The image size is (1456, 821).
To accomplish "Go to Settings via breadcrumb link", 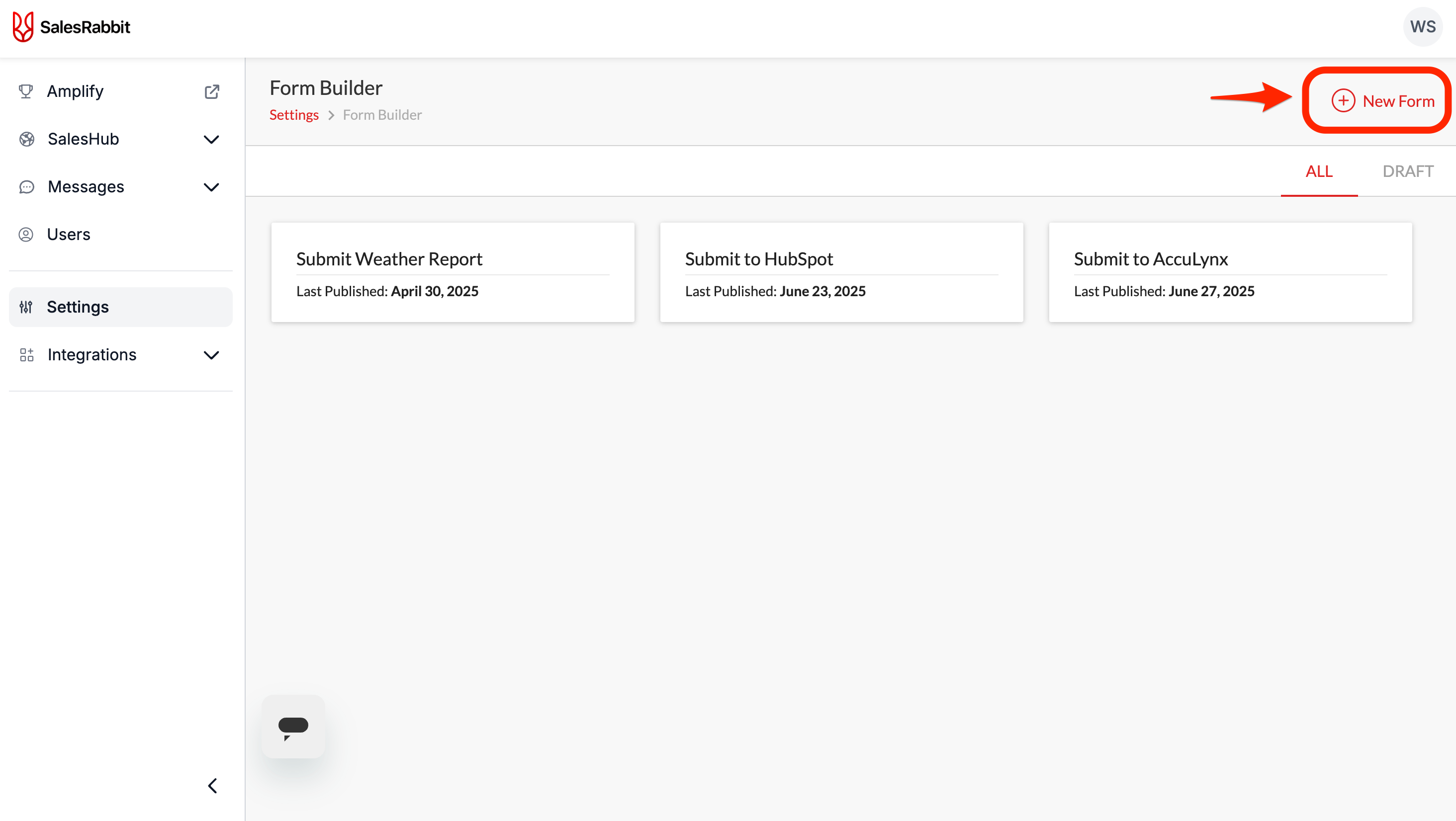I will pos(294,115).
